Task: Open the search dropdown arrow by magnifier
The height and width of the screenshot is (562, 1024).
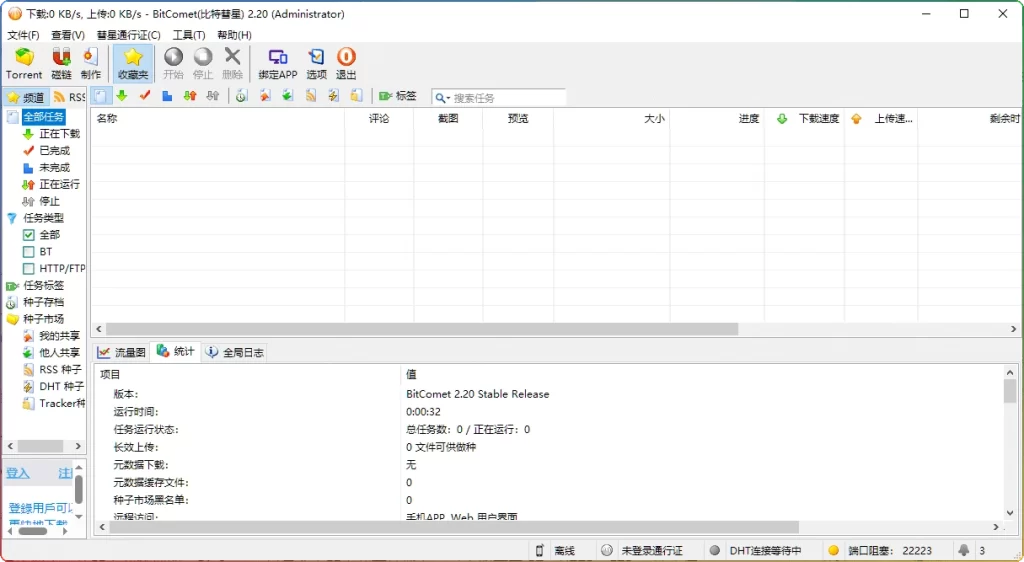Action: 448,98
